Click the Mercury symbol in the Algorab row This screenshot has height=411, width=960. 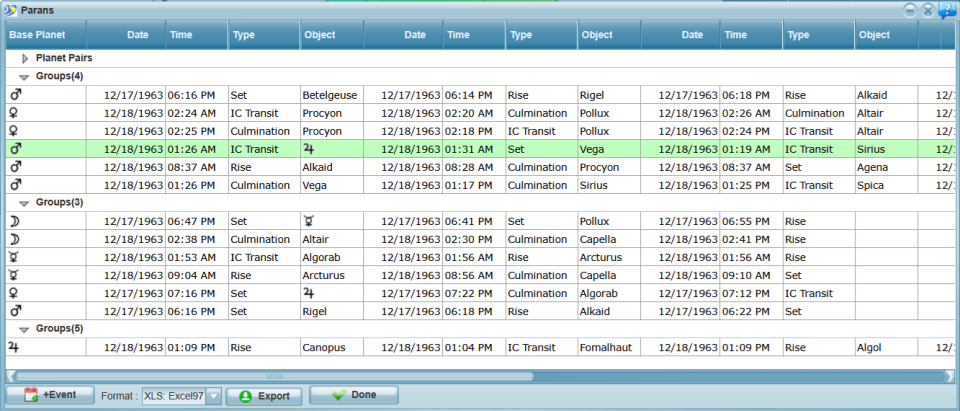(x=14, y=257)
